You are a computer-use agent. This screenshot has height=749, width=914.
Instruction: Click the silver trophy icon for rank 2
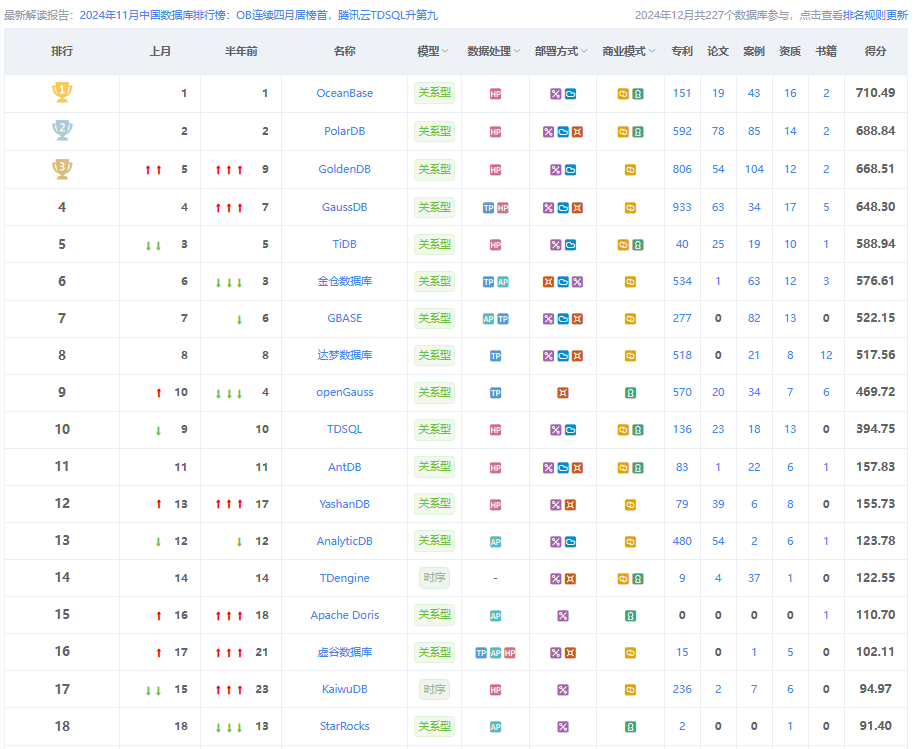(62, 130)
